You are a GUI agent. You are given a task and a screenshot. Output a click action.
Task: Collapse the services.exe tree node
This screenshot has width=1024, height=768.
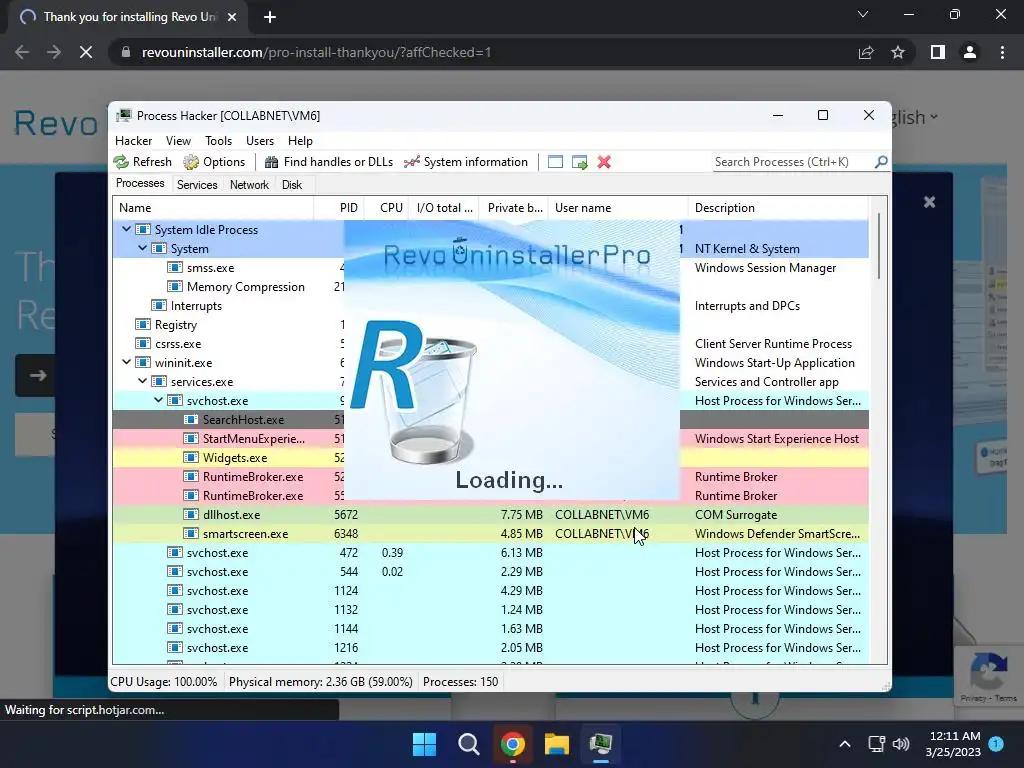tap(142, 381)
